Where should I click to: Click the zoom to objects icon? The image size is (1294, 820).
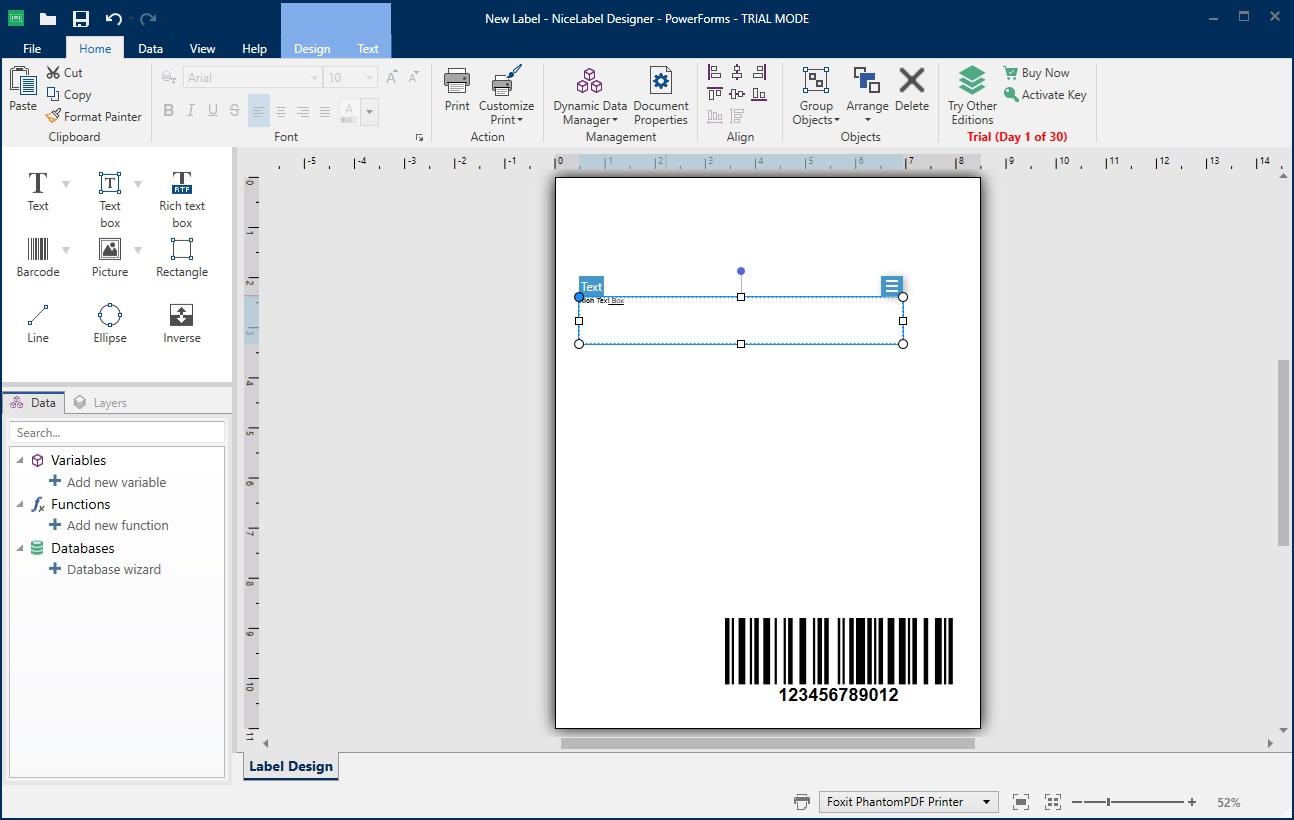click(x=1053, y=802)
